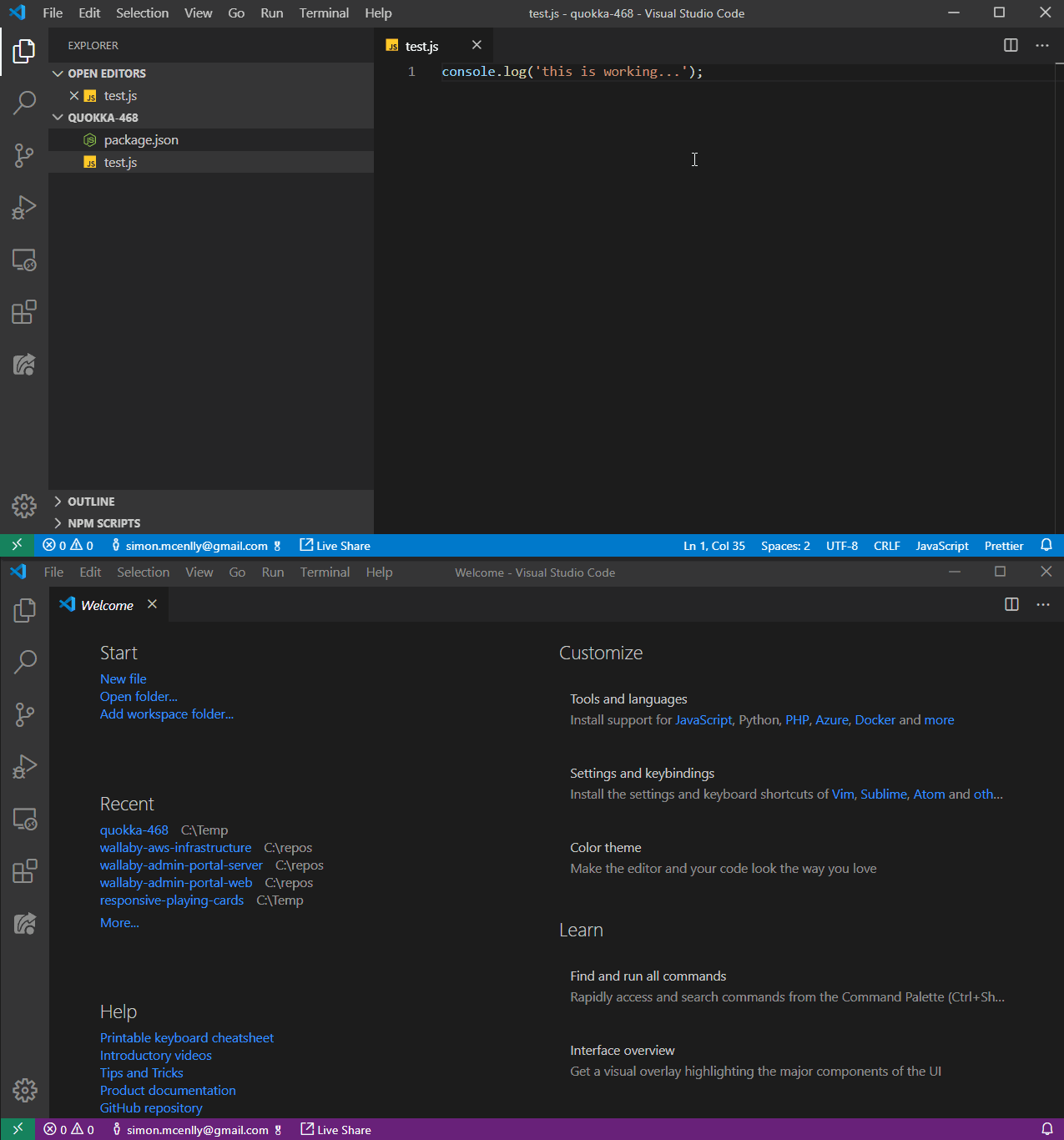Open the recent quokka-468 workspace
This screenshot has height=1140, width=1064.
click(x=134, y=830)
